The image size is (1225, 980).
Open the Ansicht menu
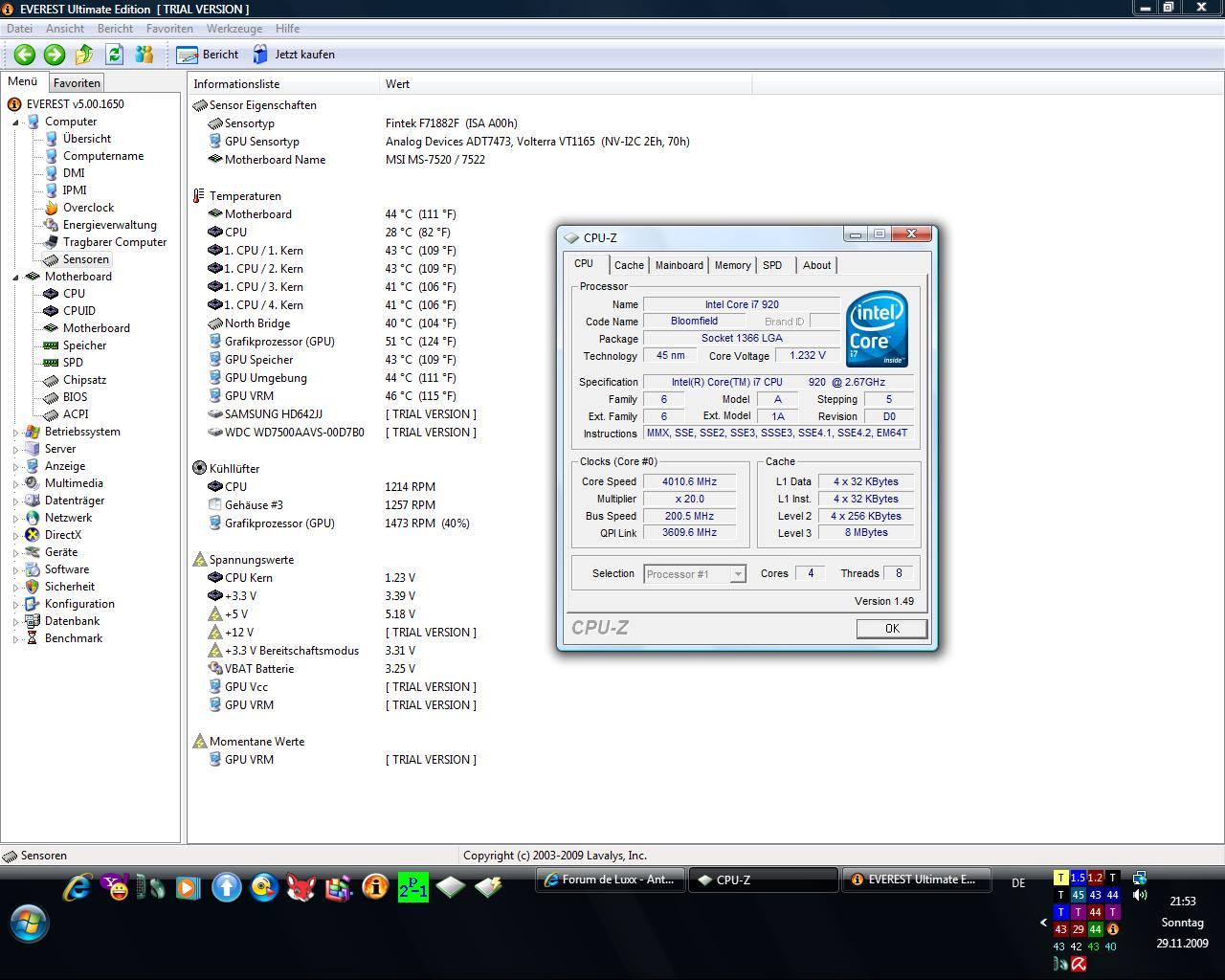click(65, 29)
